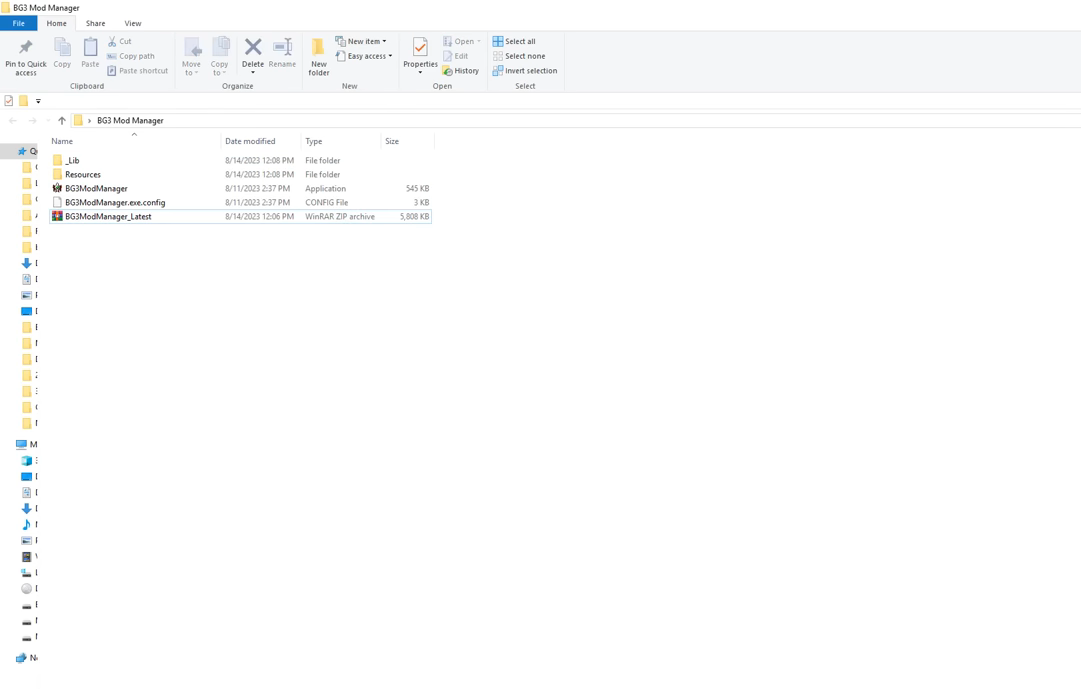Click the Rename icon

tap(282, 47)
